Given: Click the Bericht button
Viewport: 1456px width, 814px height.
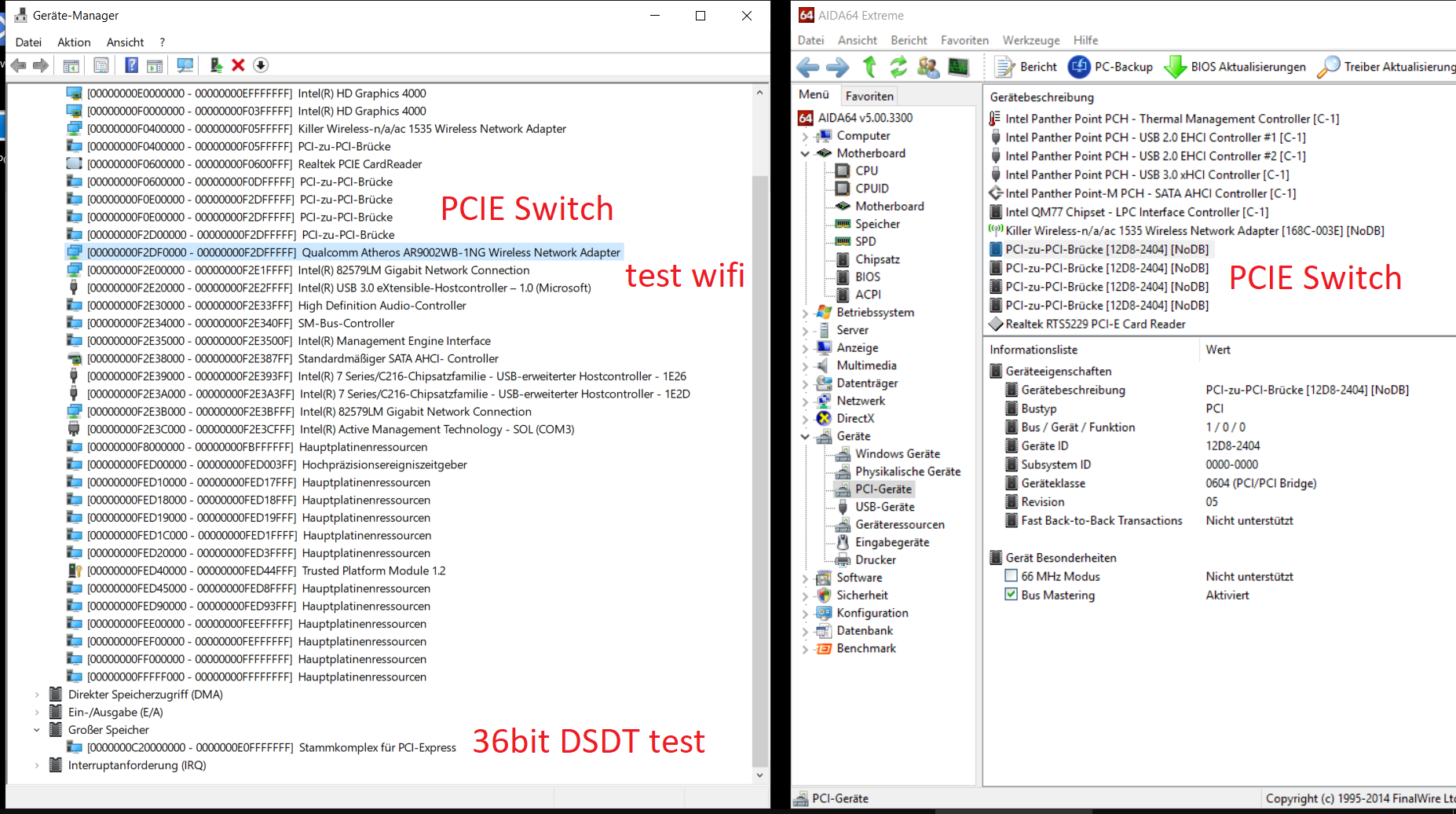Looking at the screenshot, I should pyautogui.click(x=1024, y=67).
